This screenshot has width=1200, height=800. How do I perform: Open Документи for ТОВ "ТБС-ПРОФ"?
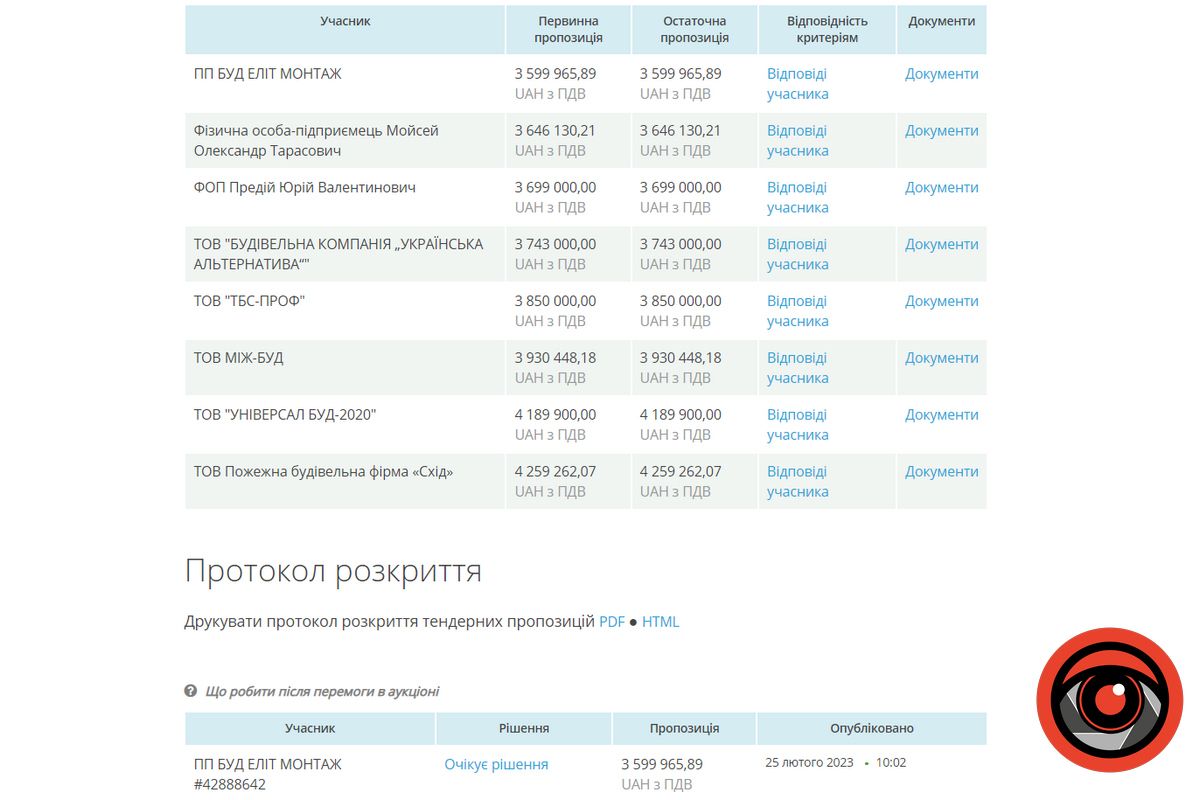(941, 301)
